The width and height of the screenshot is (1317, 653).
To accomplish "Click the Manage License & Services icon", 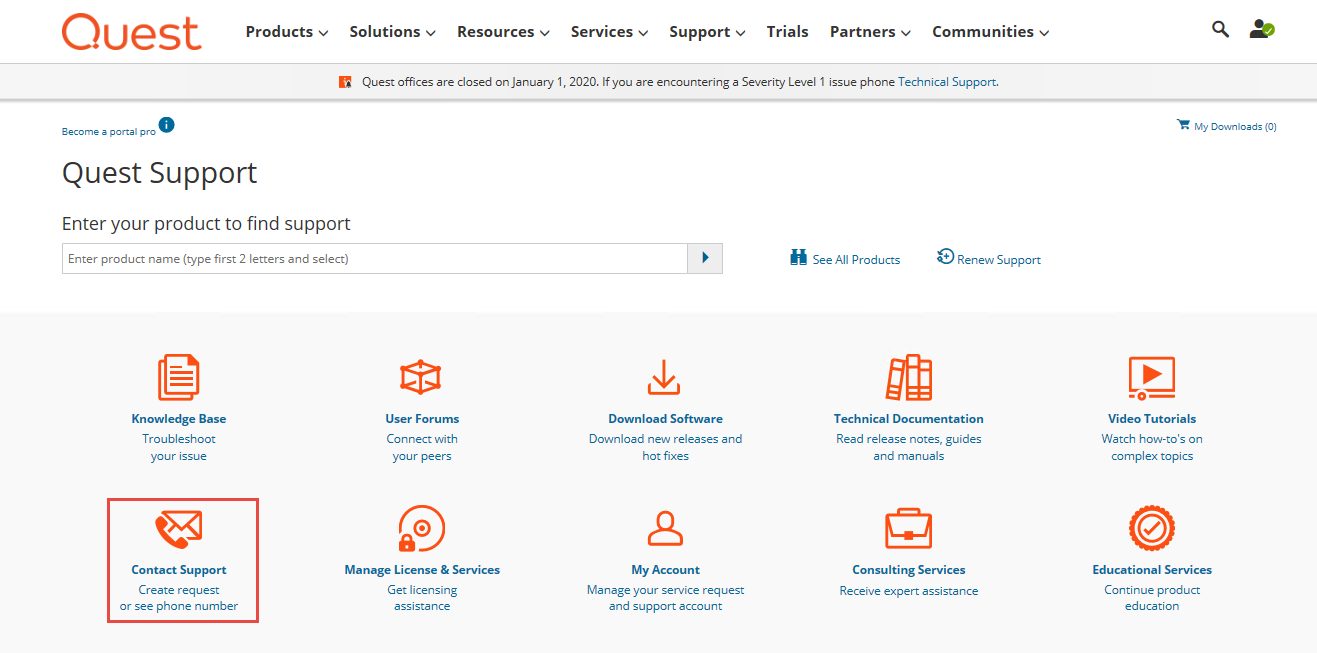I will pyautogui.click(x=421, y=528).
